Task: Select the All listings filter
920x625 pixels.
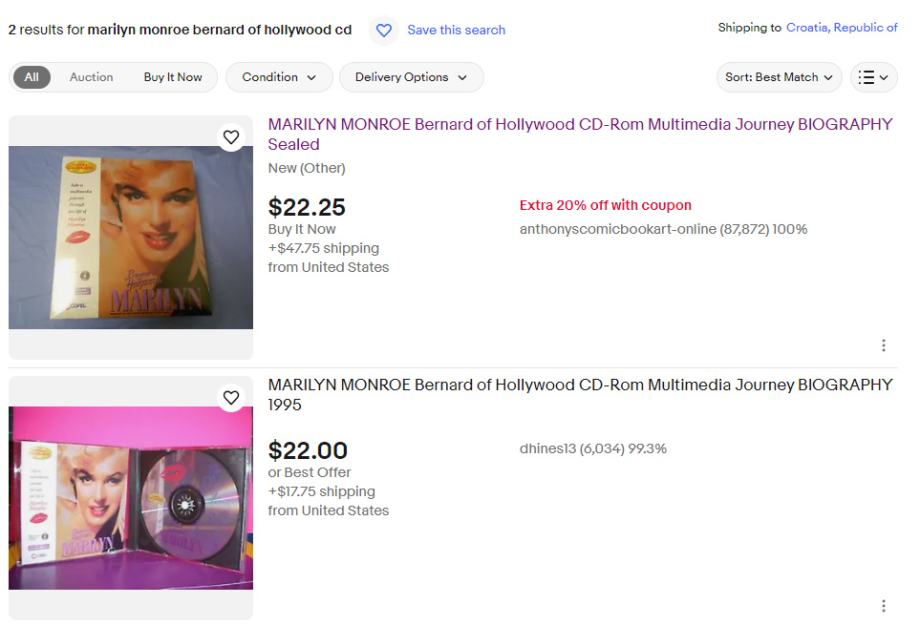Action: click(31, 77)
